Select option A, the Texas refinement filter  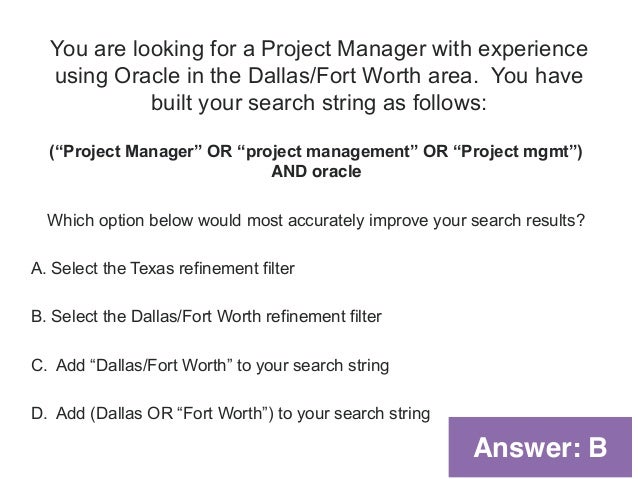pyautogui.click(x=163, y=270)
